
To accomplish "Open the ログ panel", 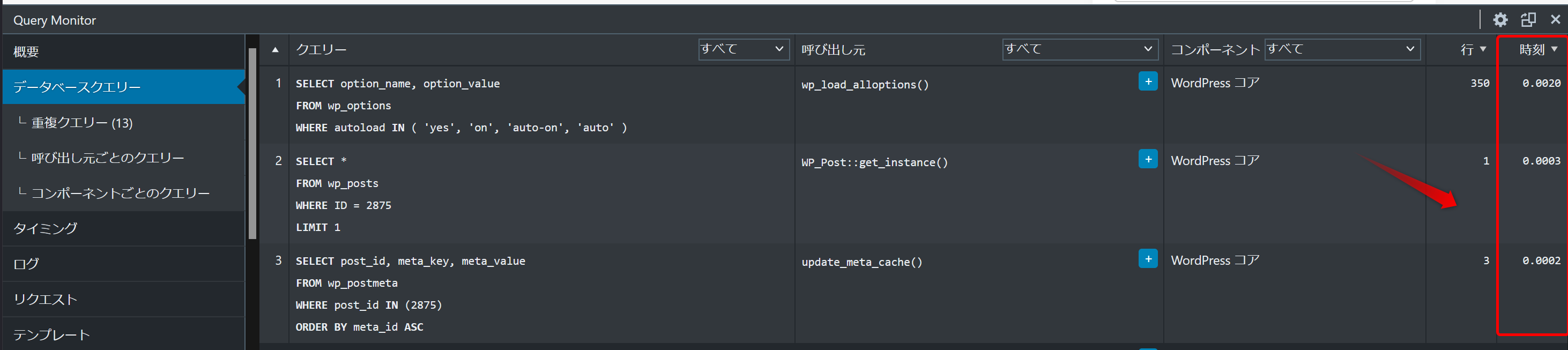I will click(x=124, y=264).
